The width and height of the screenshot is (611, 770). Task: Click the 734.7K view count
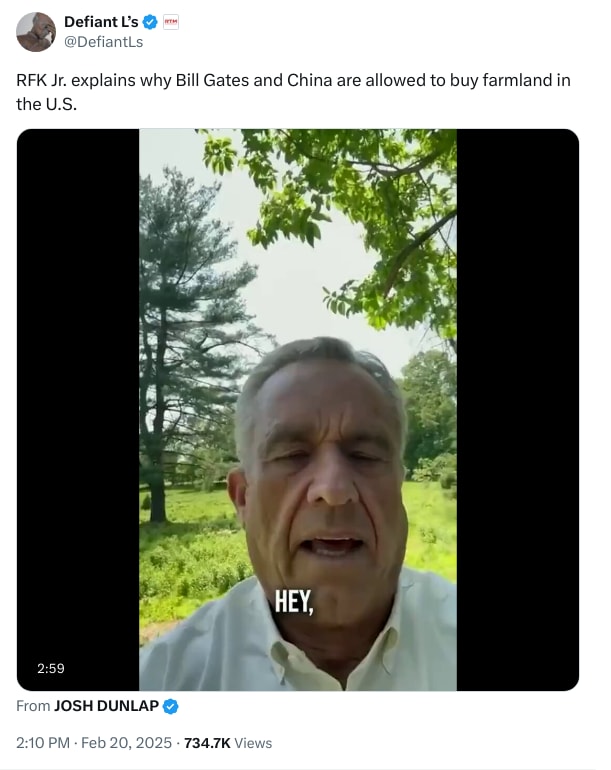207,743
